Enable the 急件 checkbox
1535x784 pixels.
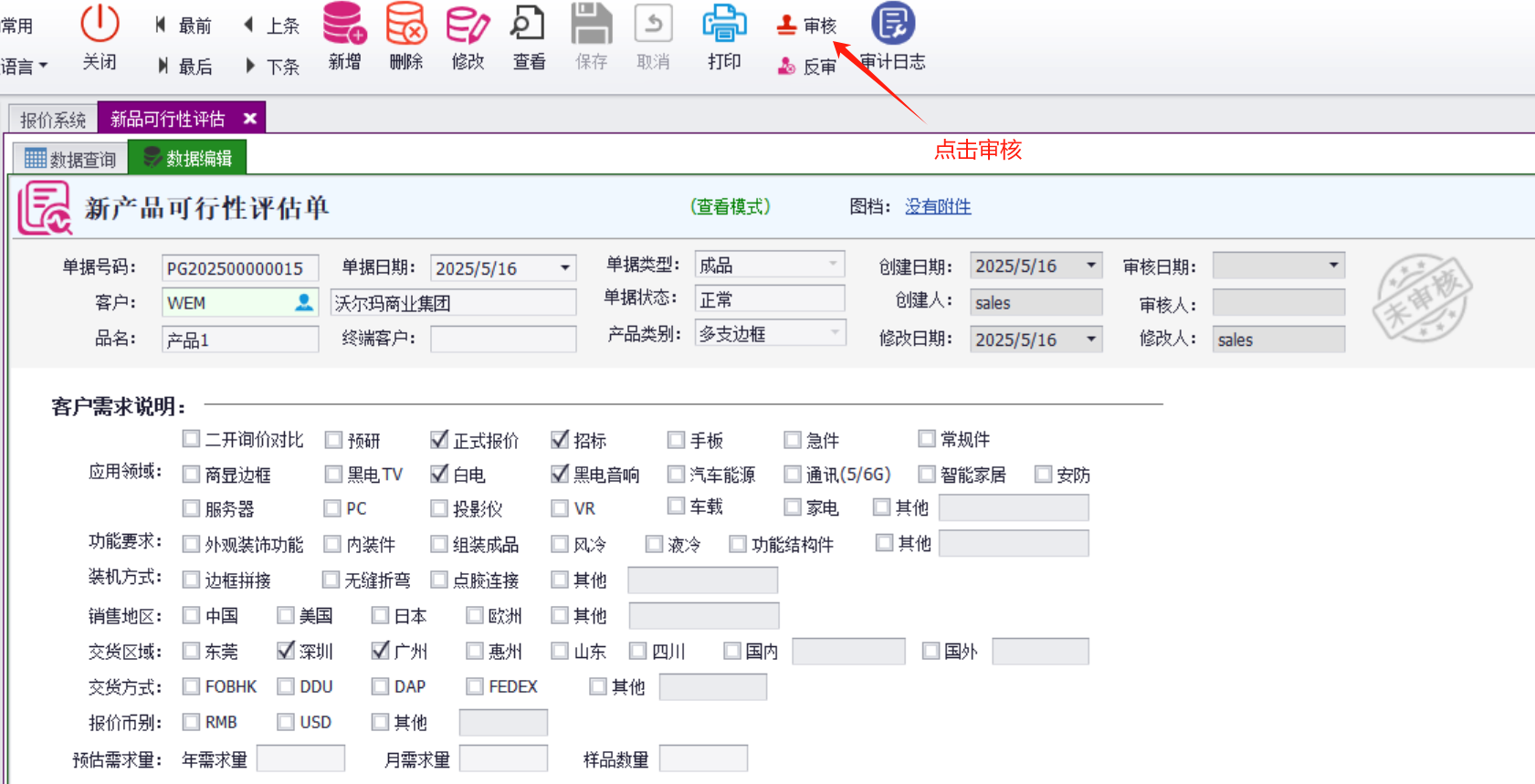click(x=793, y=440)
